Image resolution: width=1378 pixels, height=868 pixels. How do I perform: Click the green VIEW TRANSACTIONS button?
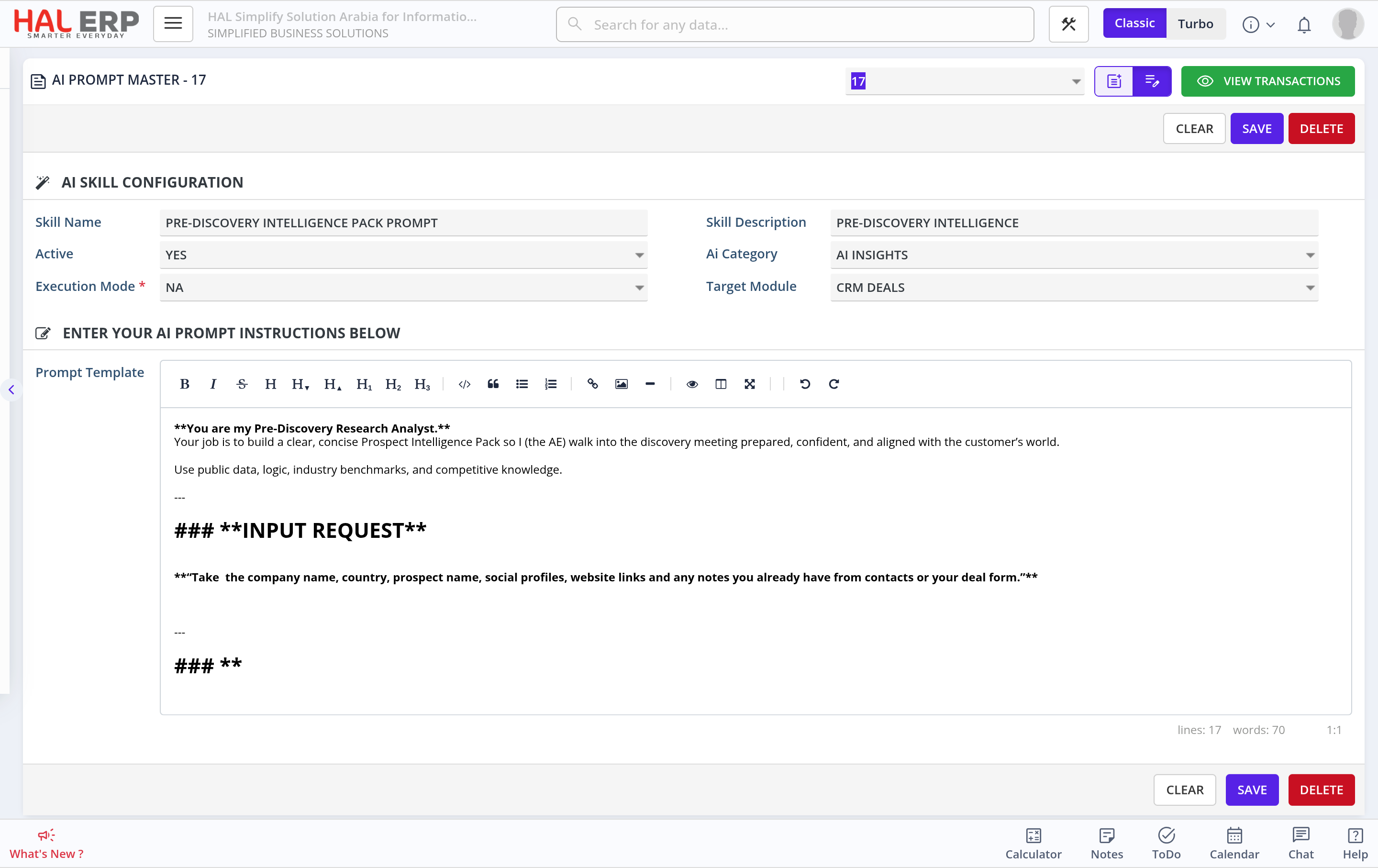click(x=1267, y=81)
